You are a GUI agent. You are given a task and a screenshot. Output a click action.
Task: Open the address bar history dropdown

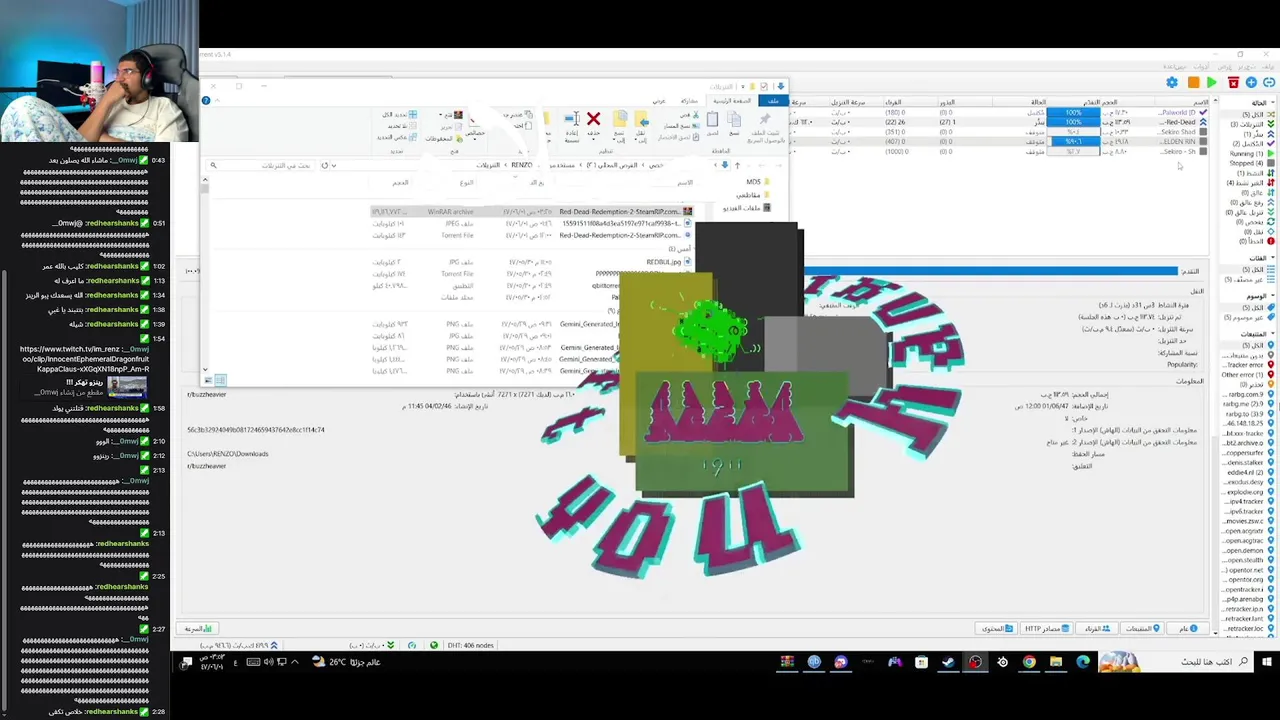(x=334, y=165)
